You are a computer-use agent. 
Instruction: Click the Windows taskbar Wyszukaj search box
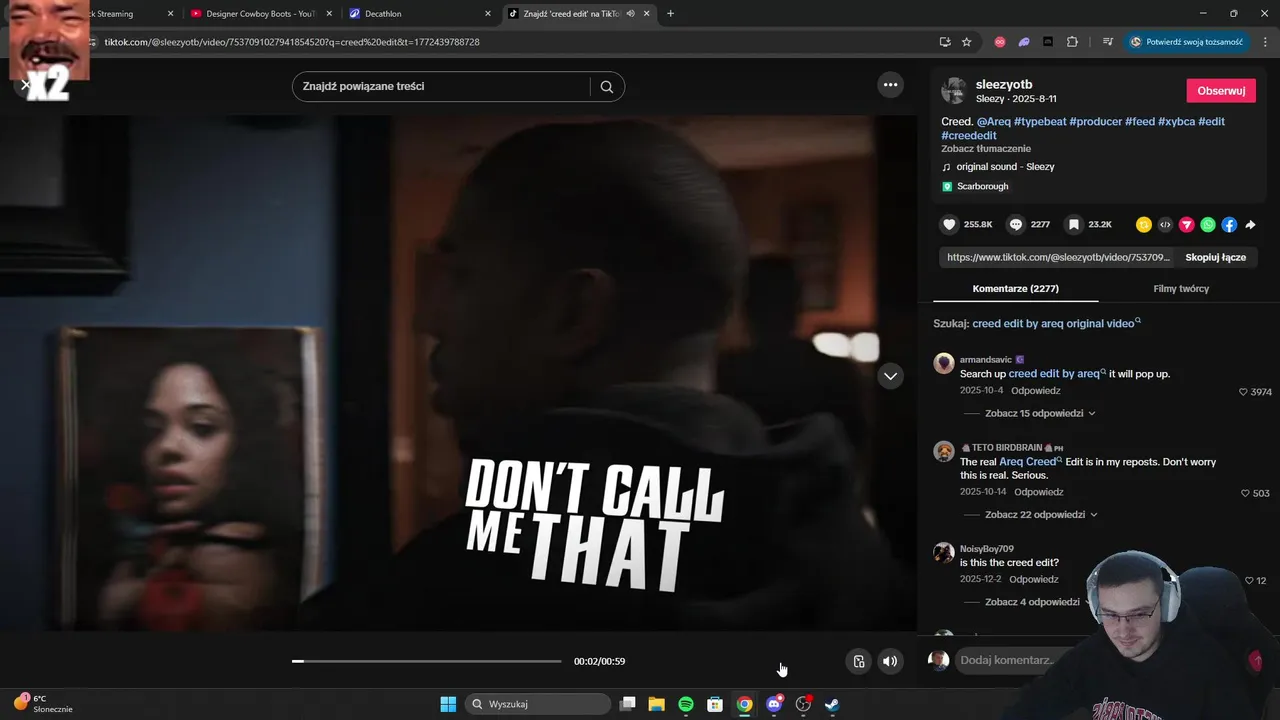[x=539, y=704]
